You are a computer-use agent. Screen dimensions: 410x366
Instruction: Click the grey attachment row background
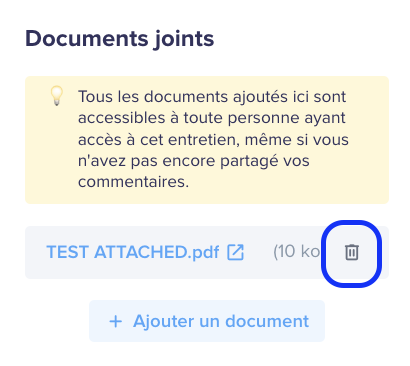coord(207,252)
